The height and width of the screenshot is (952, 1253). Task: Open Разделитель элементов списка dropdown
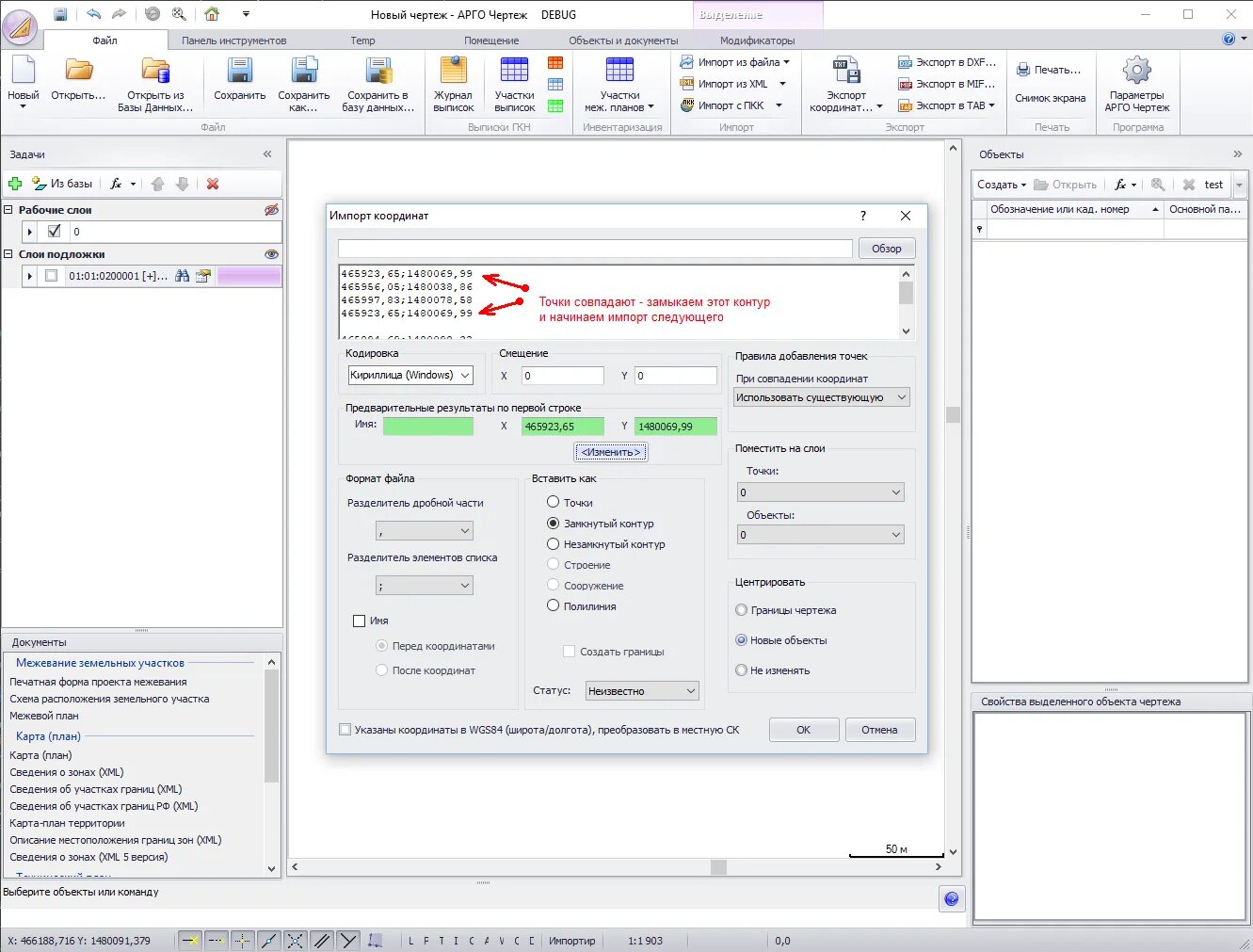pyautogui.click(x=424, y=586)
